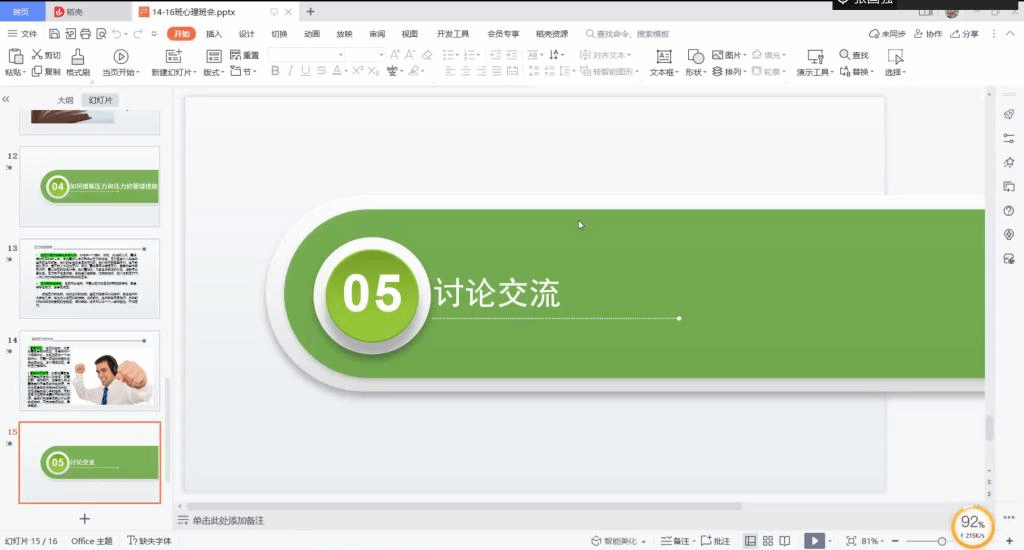
Task: Click the help question mark in right sidebar
Action: (x=1009, y=211)
